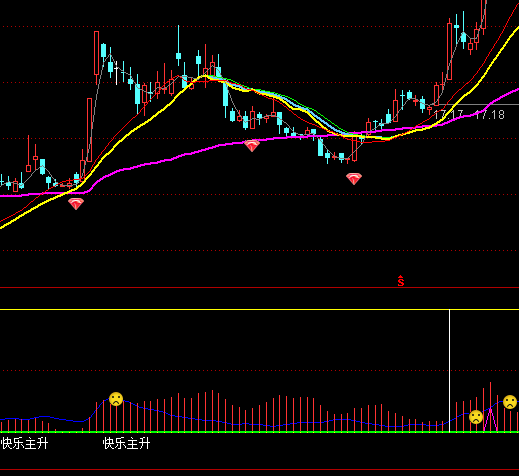Click the red diamond on the magenta line
This screenshot has width=519, height=476.
pyautogui.click(x=252, y=146)
